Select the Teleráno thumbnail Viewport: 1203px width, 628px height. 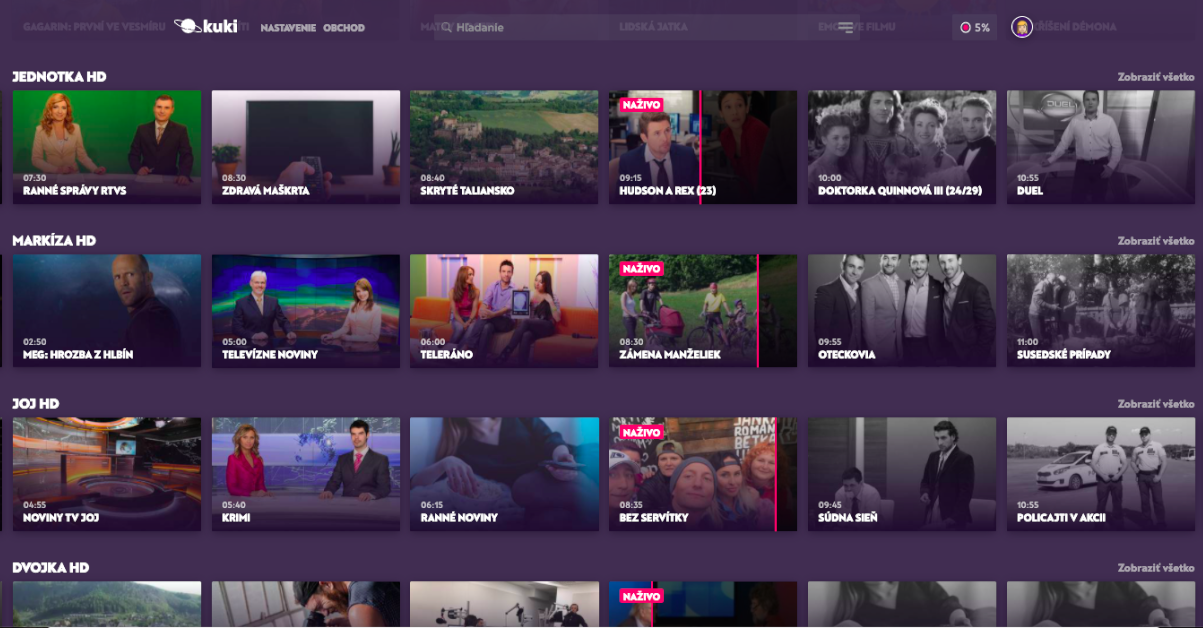point(504,311)
